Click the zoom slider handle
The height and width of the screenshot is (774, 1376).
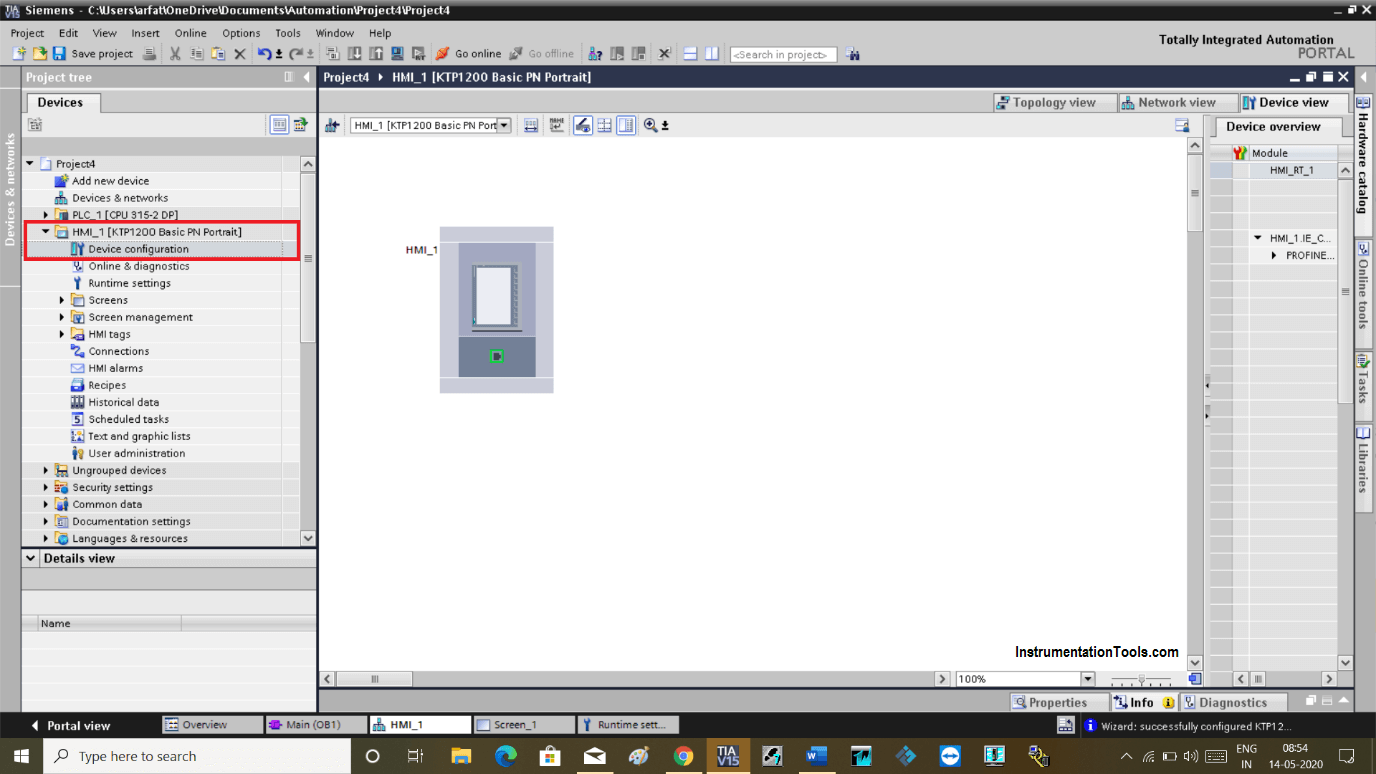1141,679
